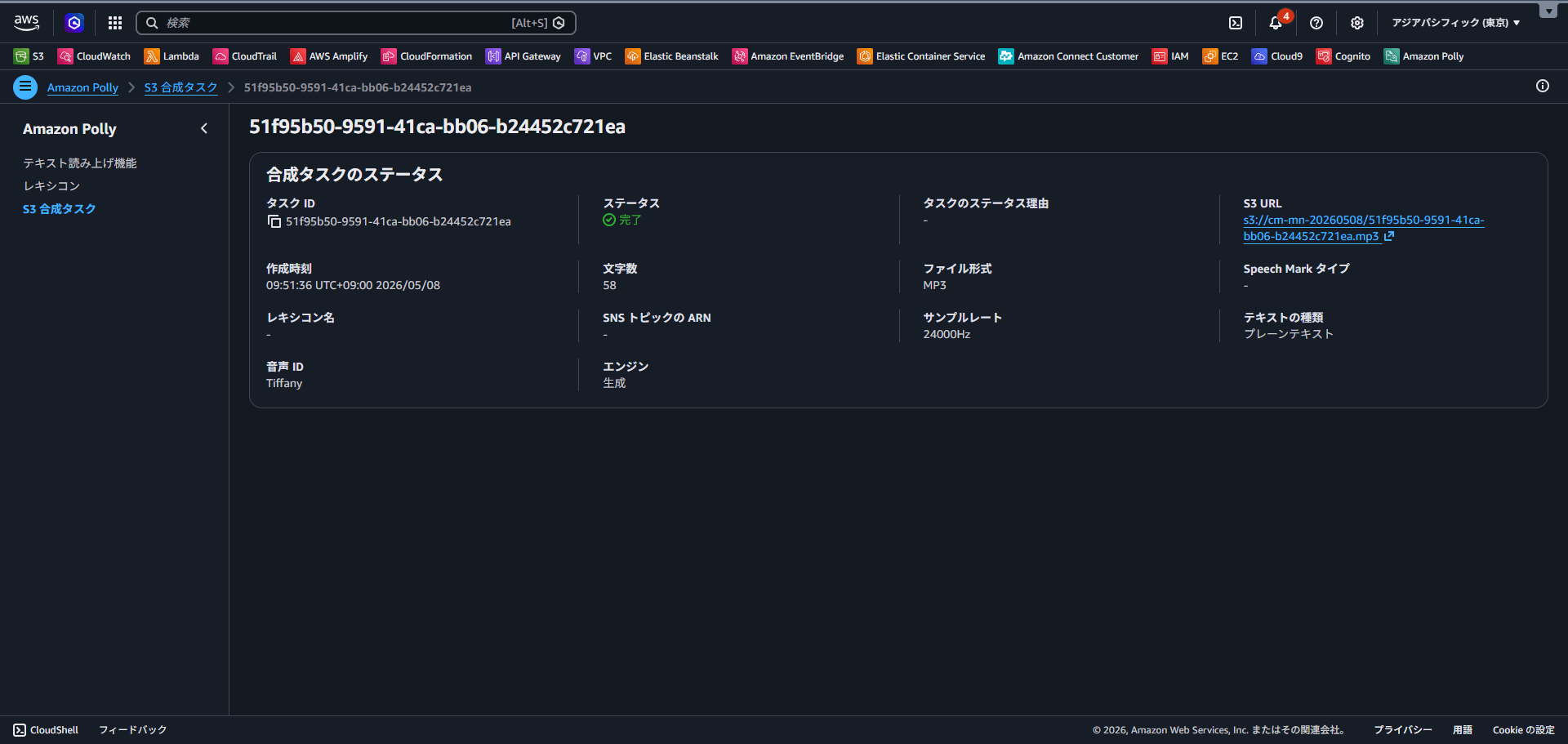Open the AWS console home logo
The width and height of the screenshot is (1568, 744).
[x=26, y=23]
